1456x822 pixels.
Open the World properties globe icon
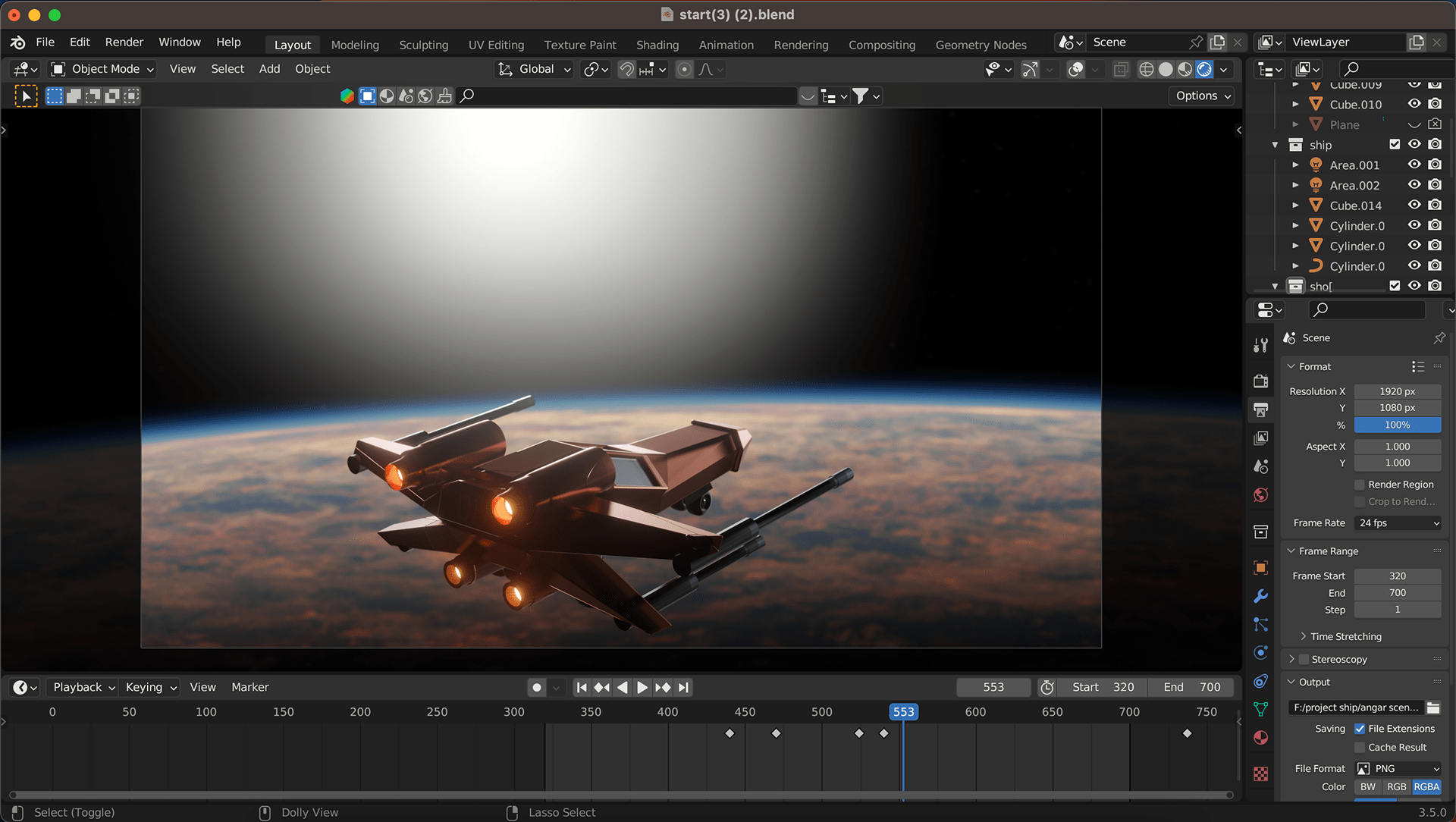[1260, 495]
